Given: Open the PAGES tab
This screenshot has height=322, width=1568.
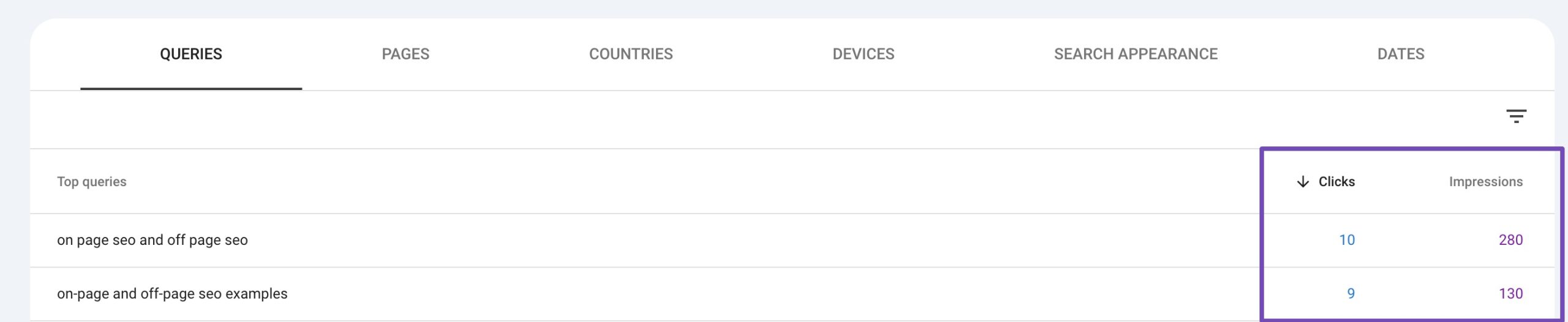Looking at the screenshot, I should click(x=405, y=54).
